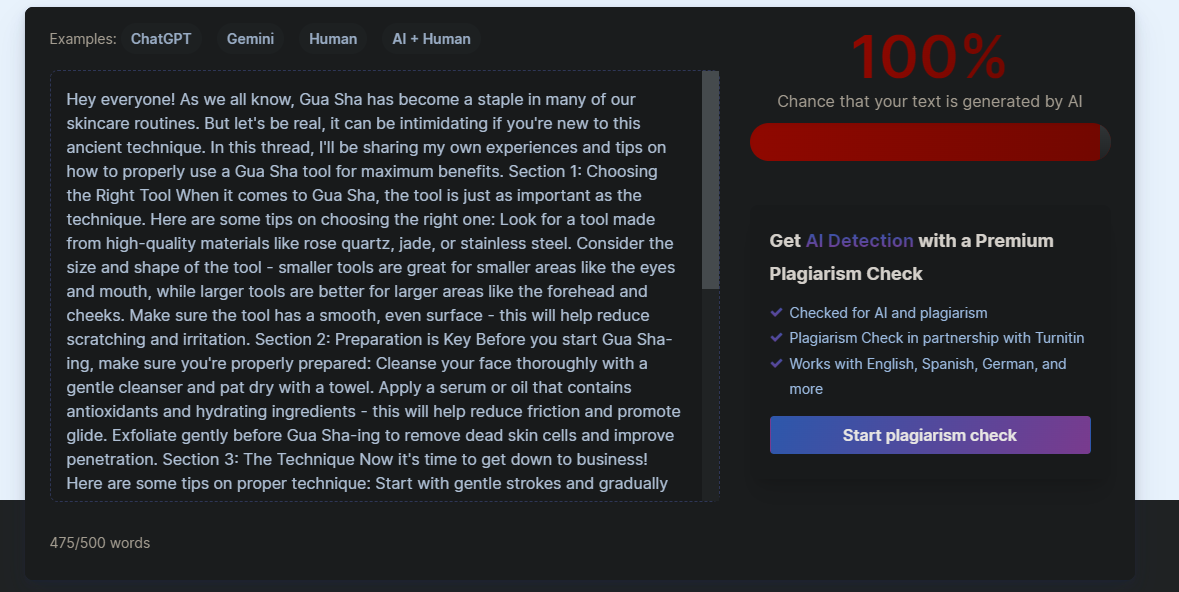The image size is (1179, 592).
Task: Click the "Examples:" label
Action: tap(83, 39)
